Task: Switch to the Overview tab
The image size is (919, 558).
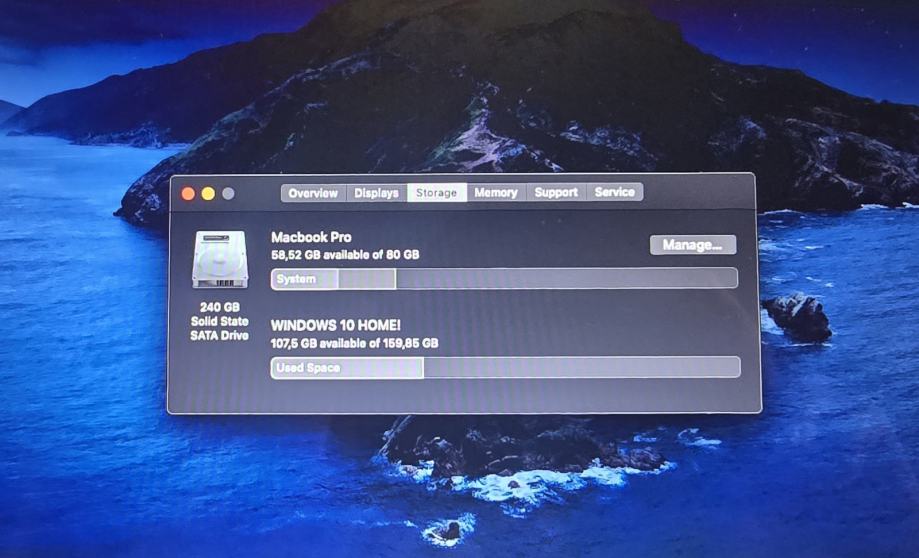Action: pos(314,193)
